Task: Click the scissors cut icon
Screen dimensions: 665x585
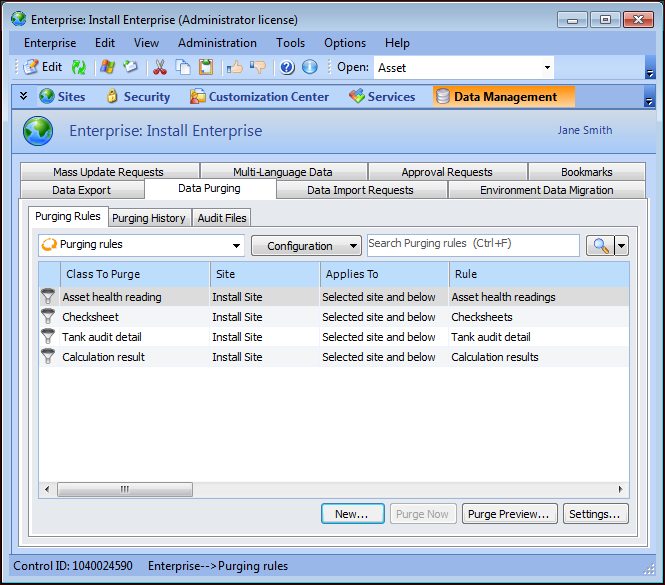Action: [x=159, y=67]
